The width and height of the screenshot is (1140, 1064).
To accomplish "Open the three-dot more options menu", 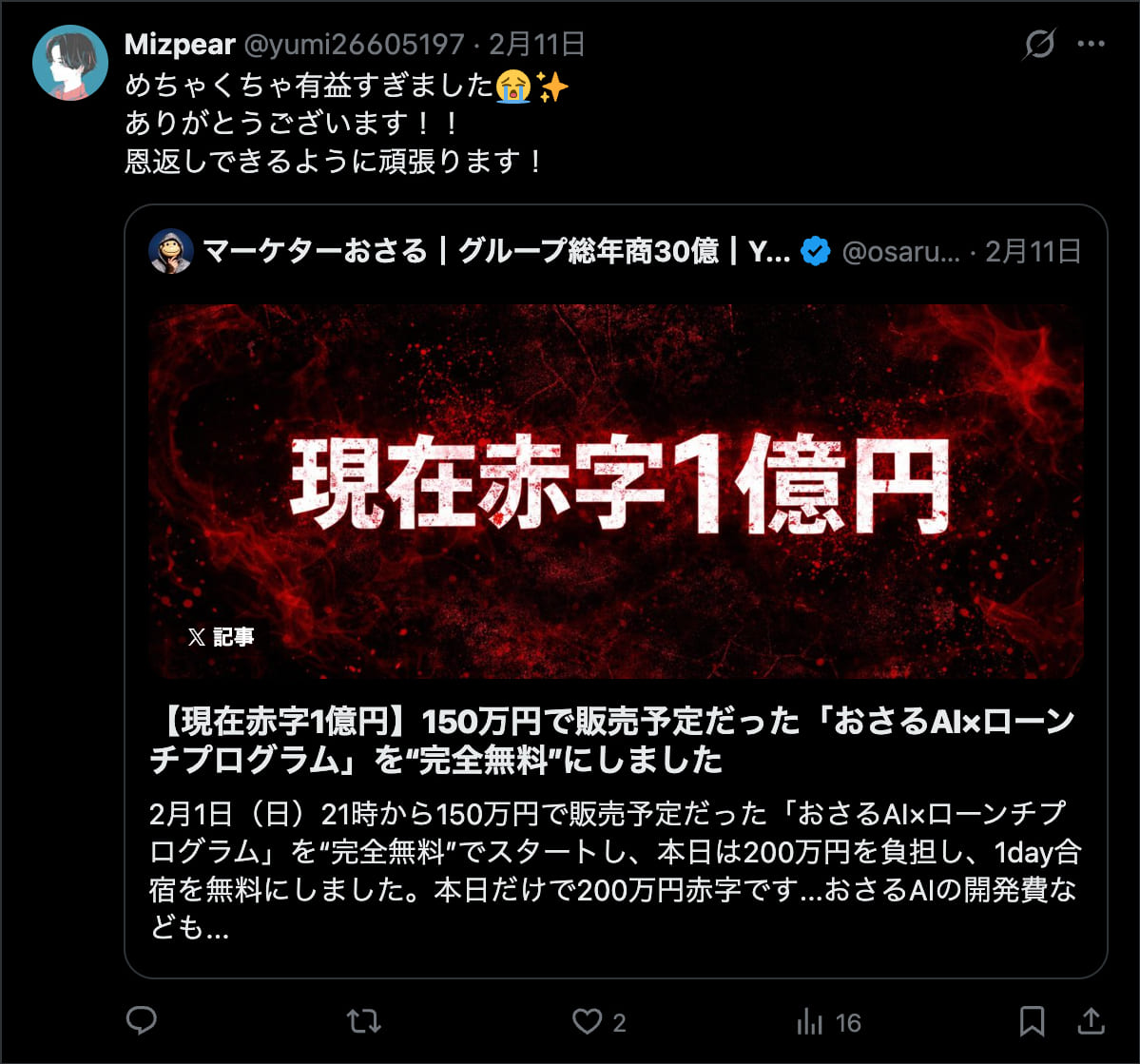I will [1092, 45].
